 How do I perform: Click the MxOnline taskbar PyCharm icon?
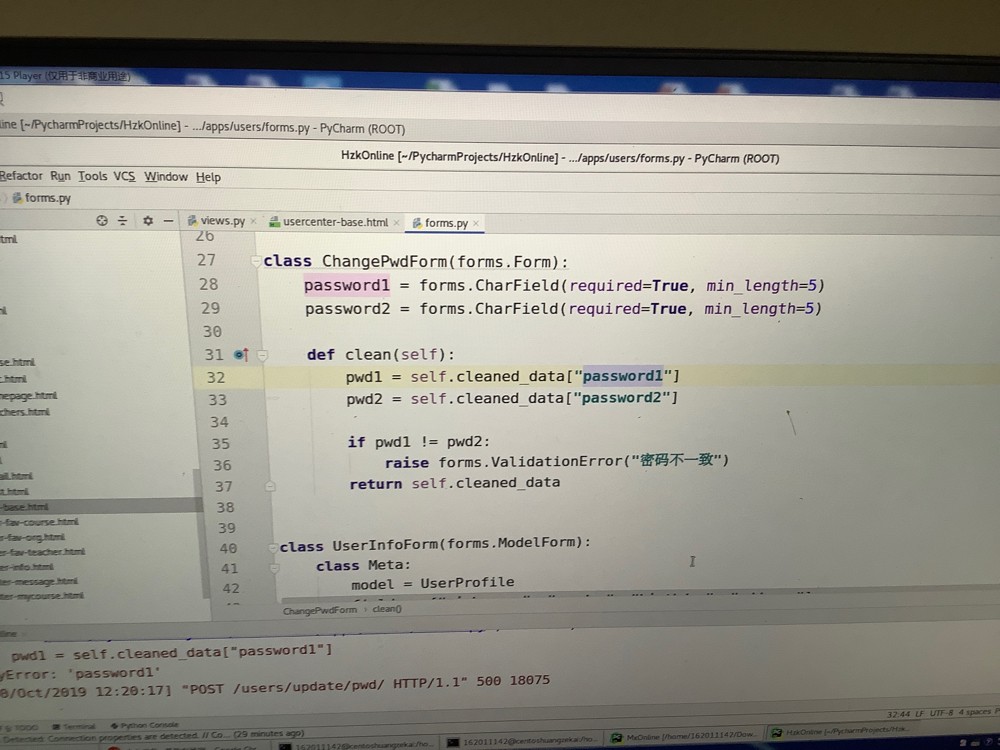(x=617, y=737)
